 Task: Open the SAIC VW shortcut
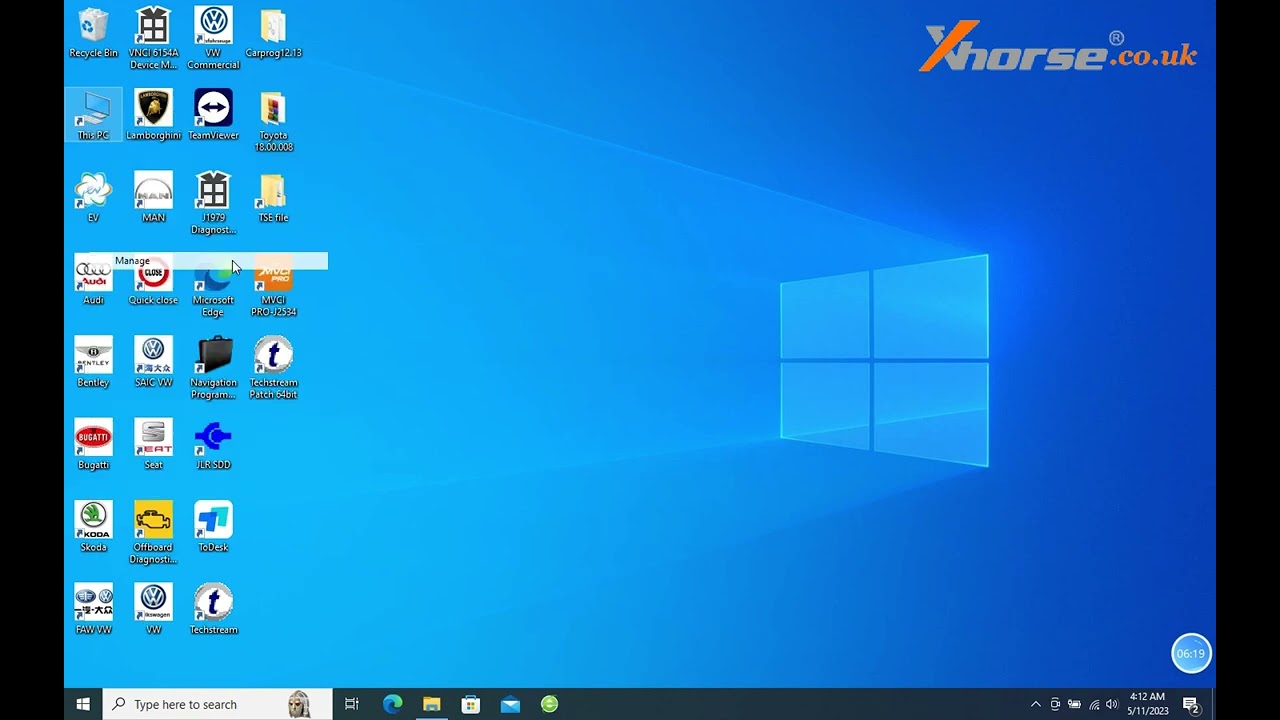click(x=153, y=363)
